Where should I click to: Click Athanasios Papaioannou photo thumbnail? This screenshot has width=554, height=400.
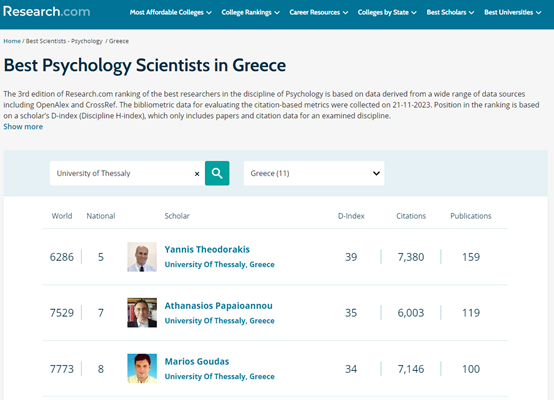click(x=142, y=313)
